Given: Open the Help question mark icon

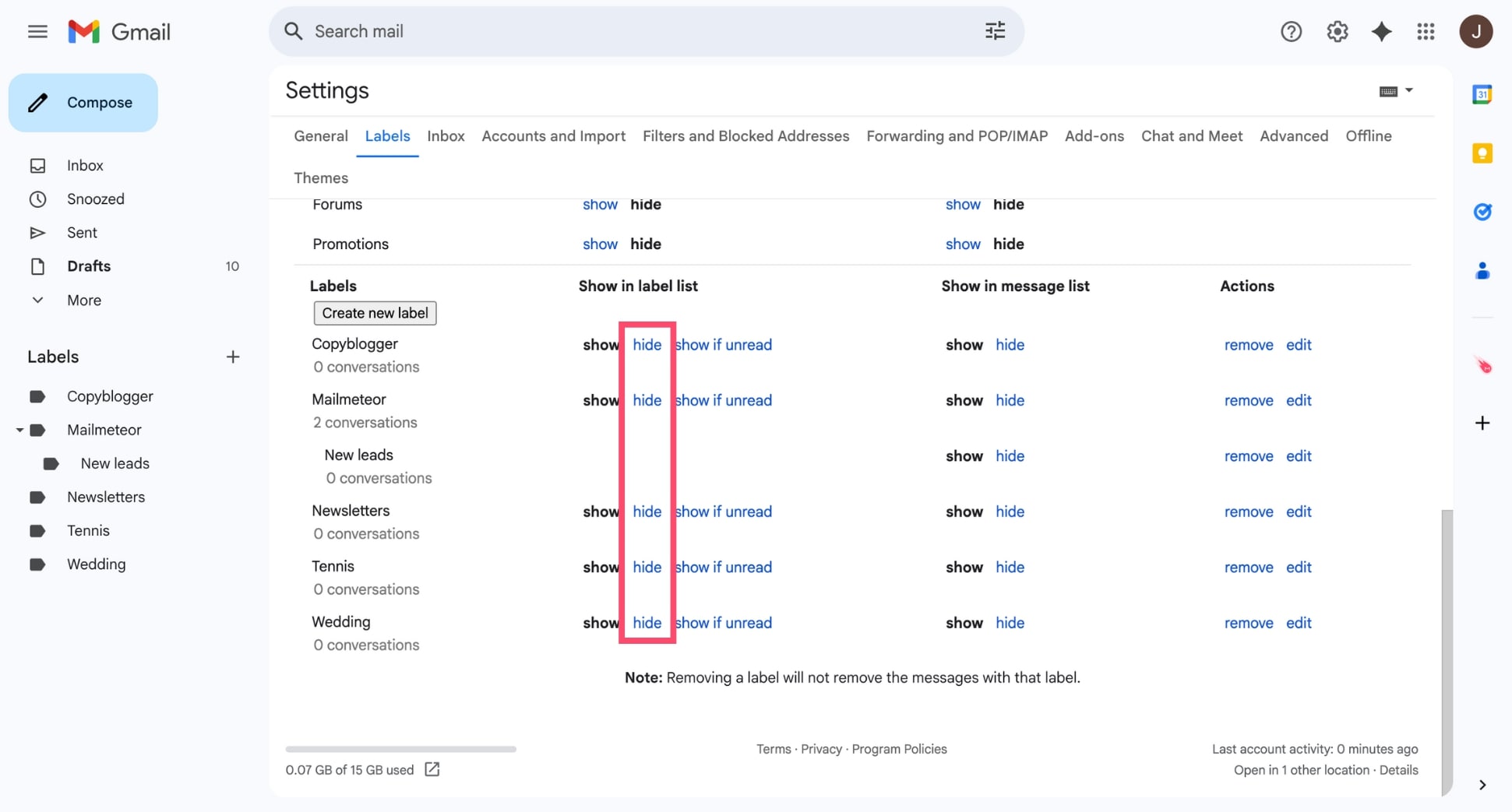Looking at the screenshot, I should click(x=1291, y=31).
